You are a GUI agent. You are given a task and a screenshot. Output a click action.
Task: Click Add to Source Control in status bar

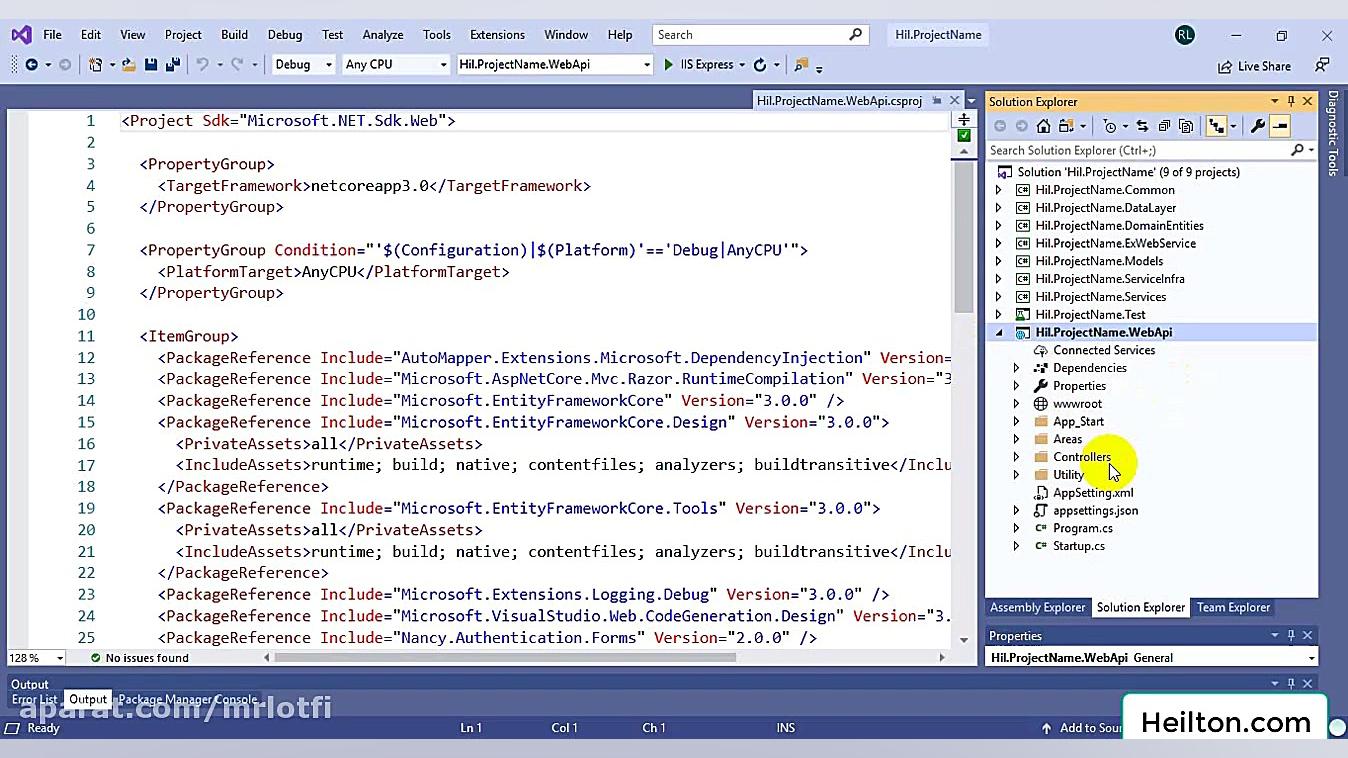pyautogui.click(x=1081, y=728)
